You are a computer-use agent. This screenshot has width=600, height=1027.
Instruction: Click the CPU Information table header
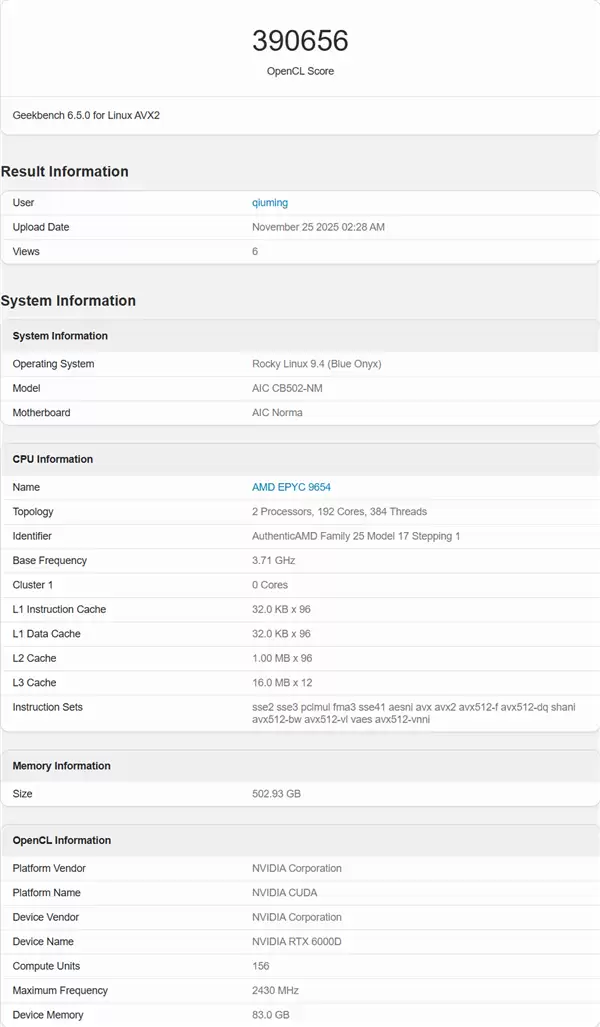52,459
